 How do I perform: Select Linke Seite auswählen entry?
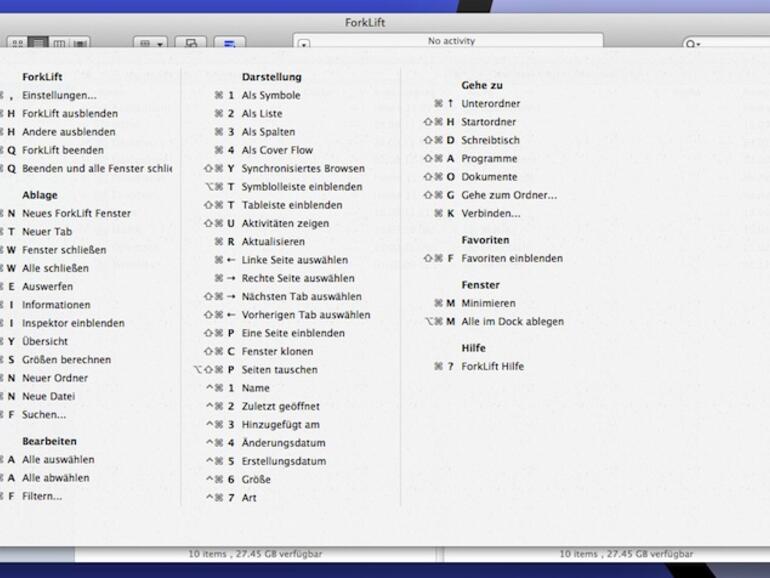(295, 260)
